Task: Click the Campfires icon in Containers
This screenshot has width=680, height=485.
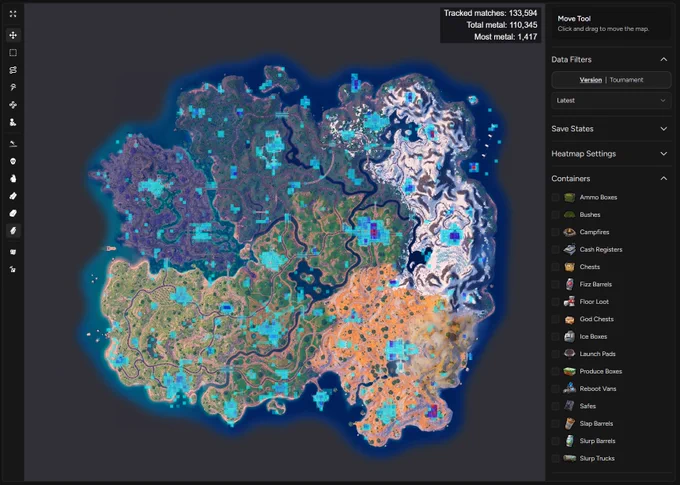Action: pos(569,232)
